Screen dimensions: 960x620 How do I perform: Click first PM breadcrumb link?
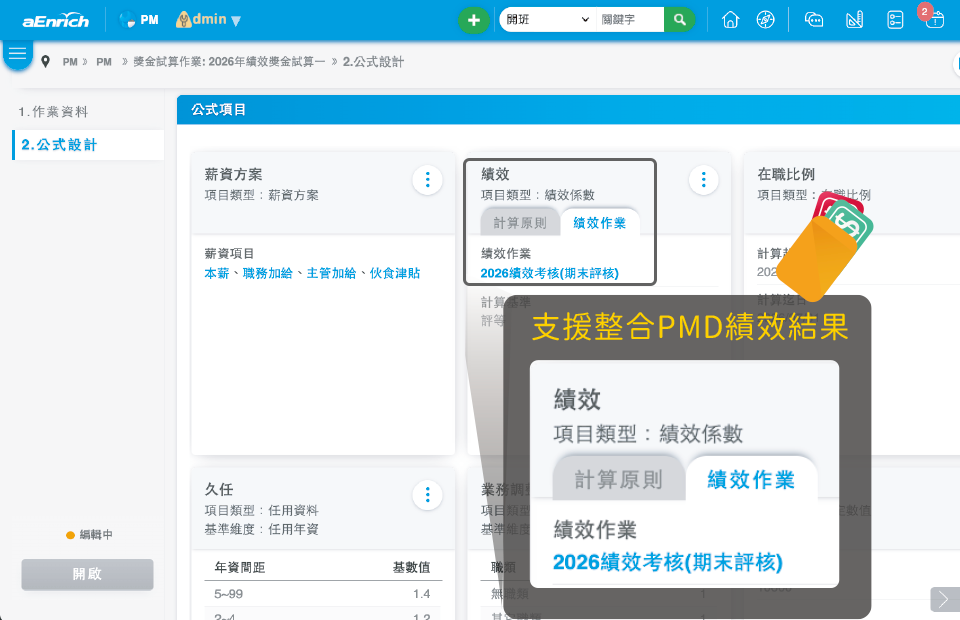[x=70, y=62]
